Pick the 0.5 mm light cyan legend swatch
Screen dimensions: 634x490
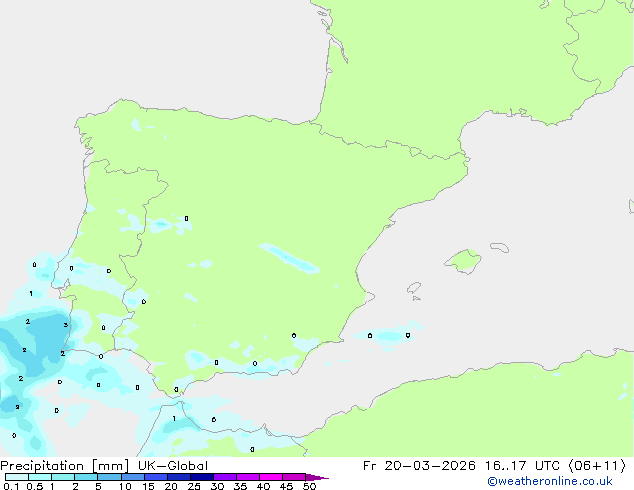40,477
